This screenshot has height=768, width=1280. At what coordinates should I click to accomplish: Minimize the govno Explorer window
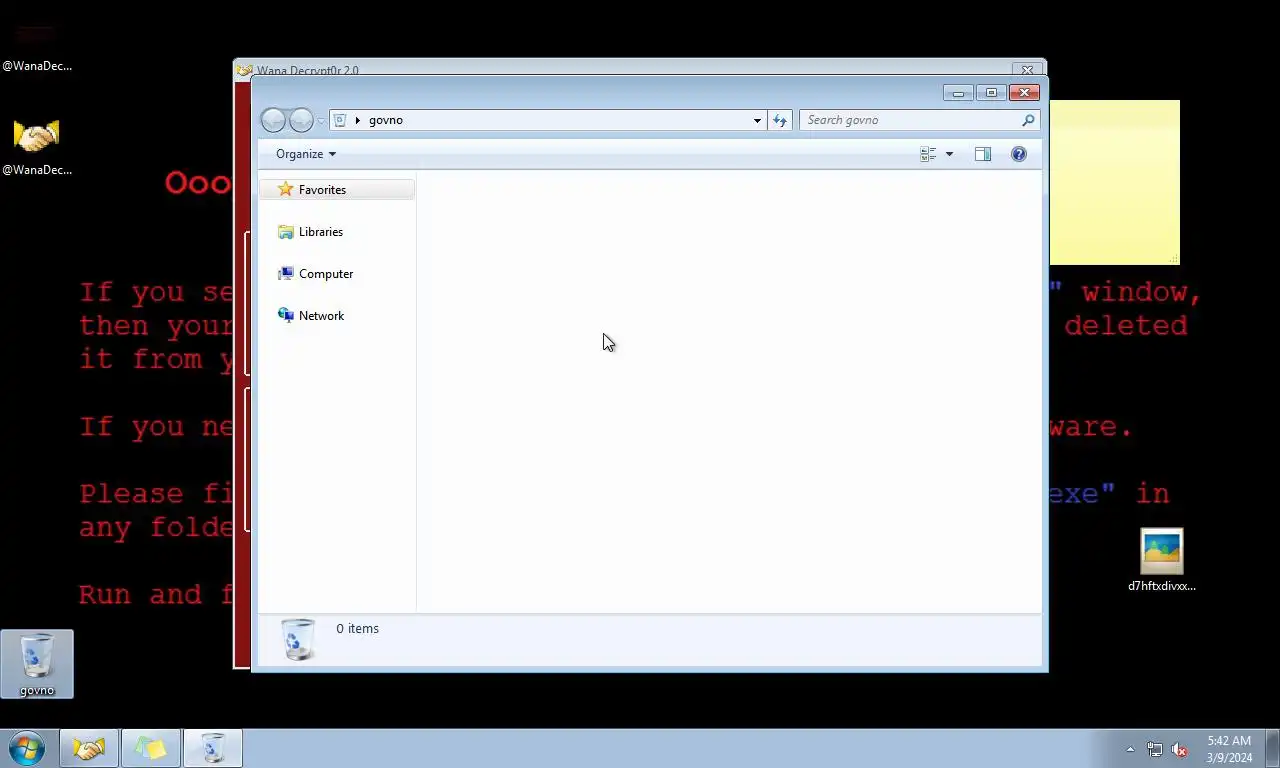(x=958, y=93)
